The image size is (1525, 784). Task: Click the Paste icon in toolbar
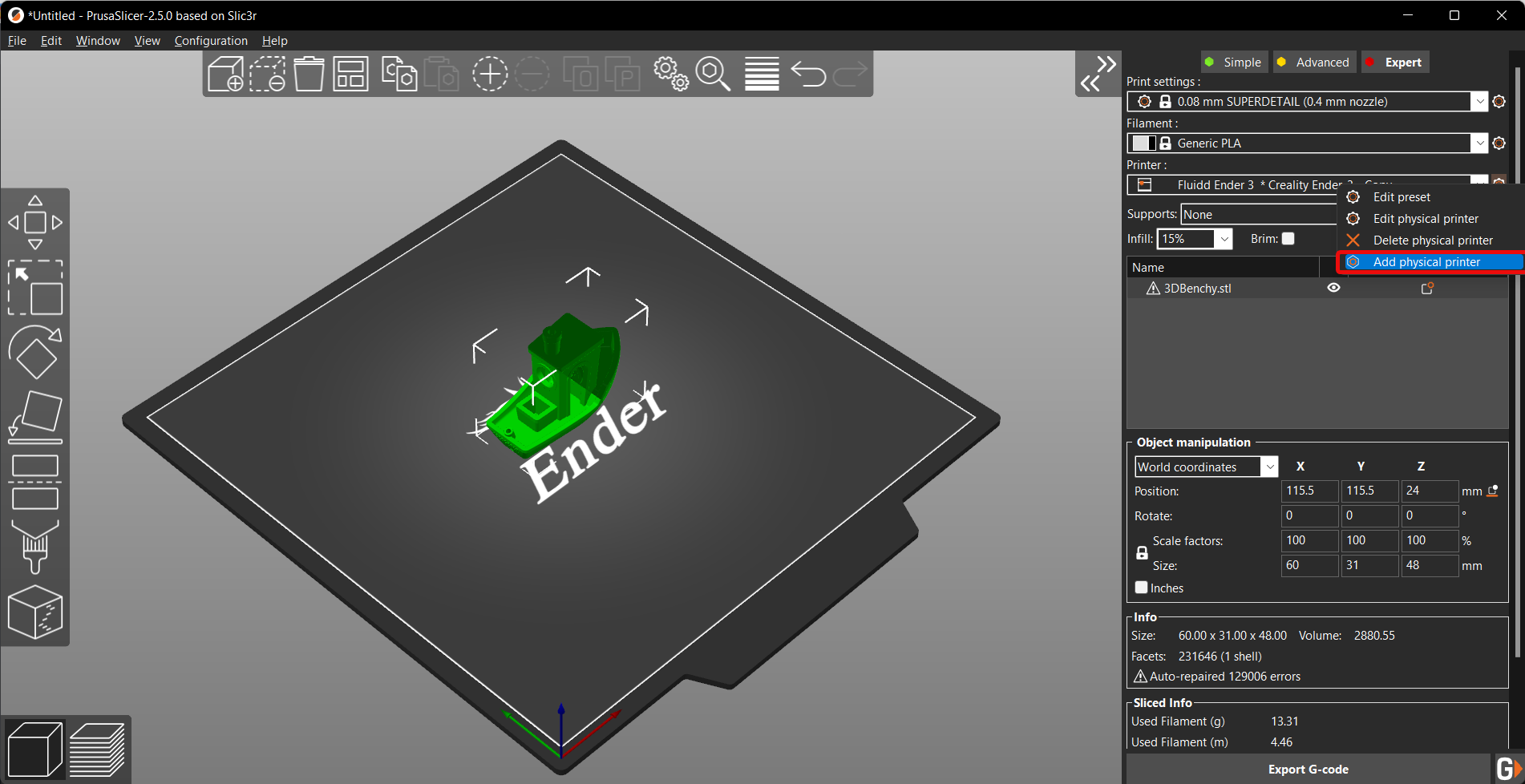click(x=441, y=74)
